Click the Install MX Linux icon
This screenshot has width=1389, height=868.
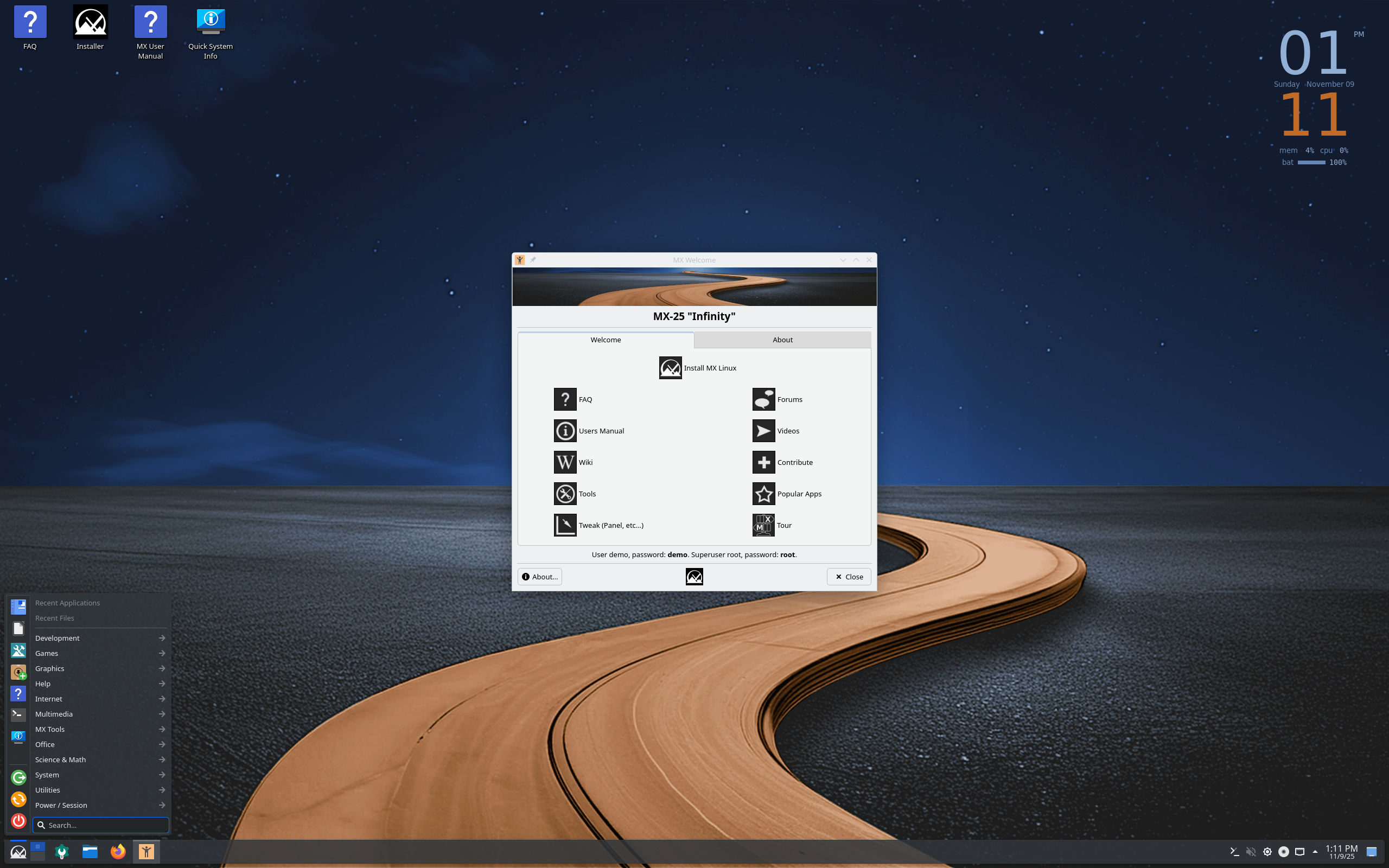tap(670, 368)
